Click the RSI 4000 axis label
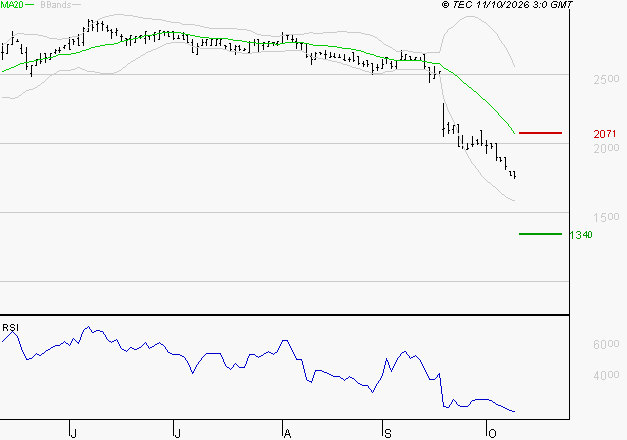 (606, 375)
